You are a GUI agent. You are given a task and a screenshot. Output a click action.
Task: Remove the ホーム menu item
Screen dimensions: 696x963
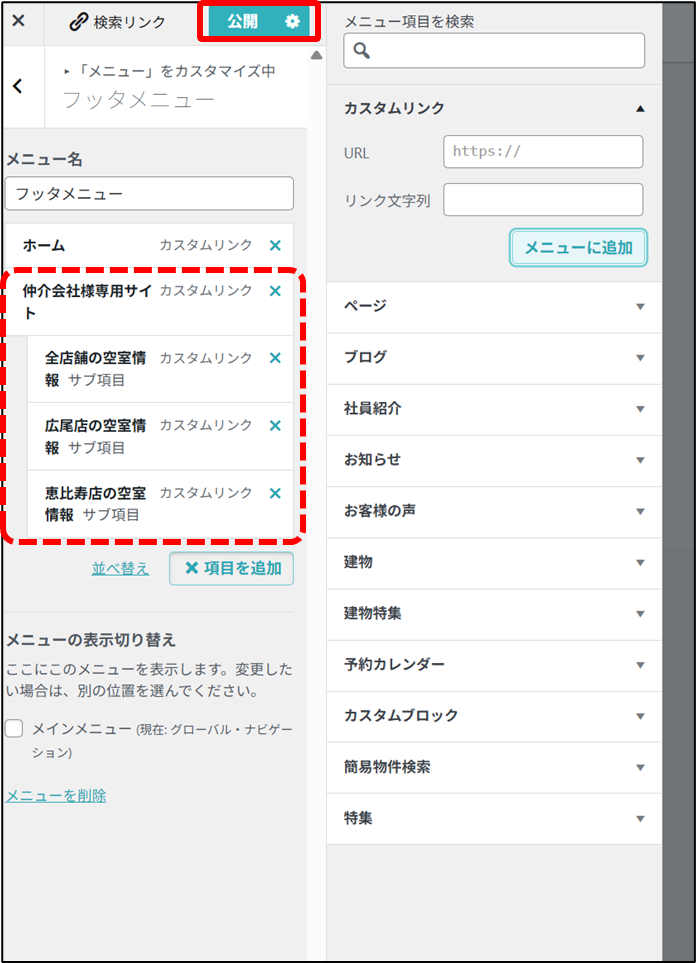point(275,245)
